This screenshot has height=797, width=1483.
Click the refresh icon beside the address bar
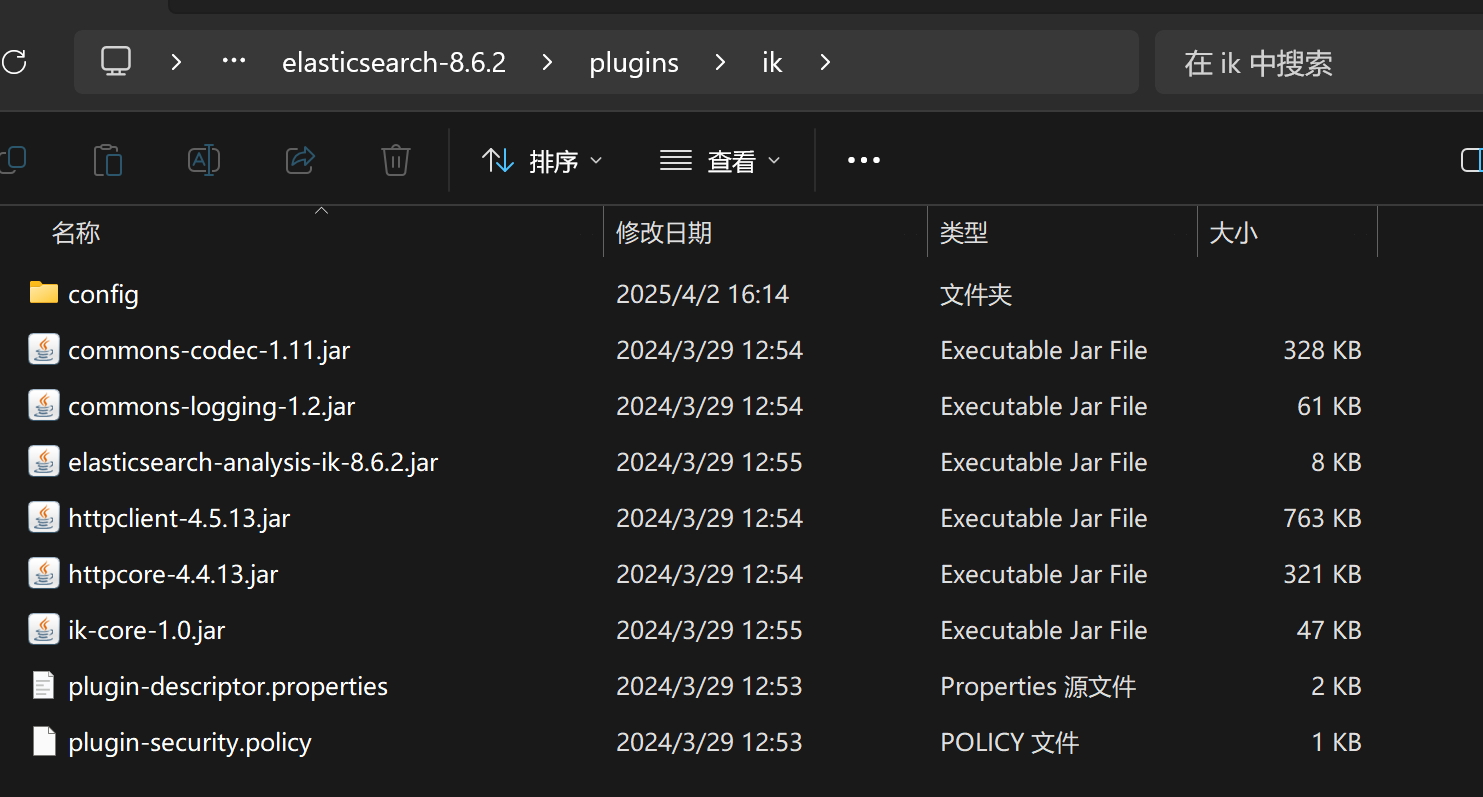pyautogui.click(x=14, y=62)
